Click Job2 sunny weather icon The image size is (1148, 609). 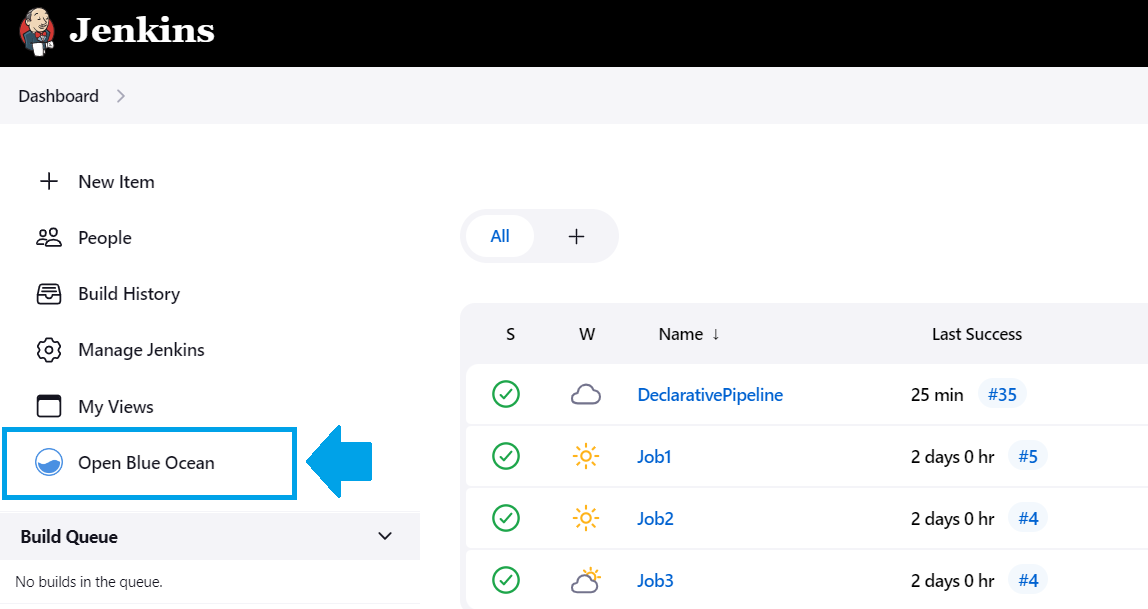(x=586, y=519)
